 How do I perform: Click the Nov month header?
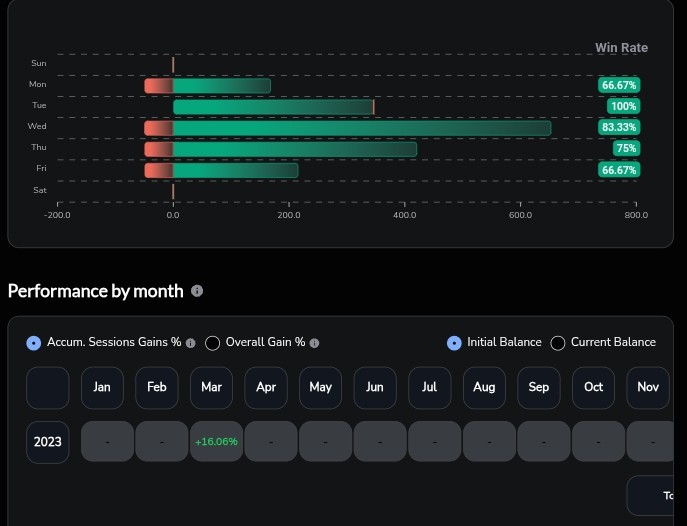(648, 388)
